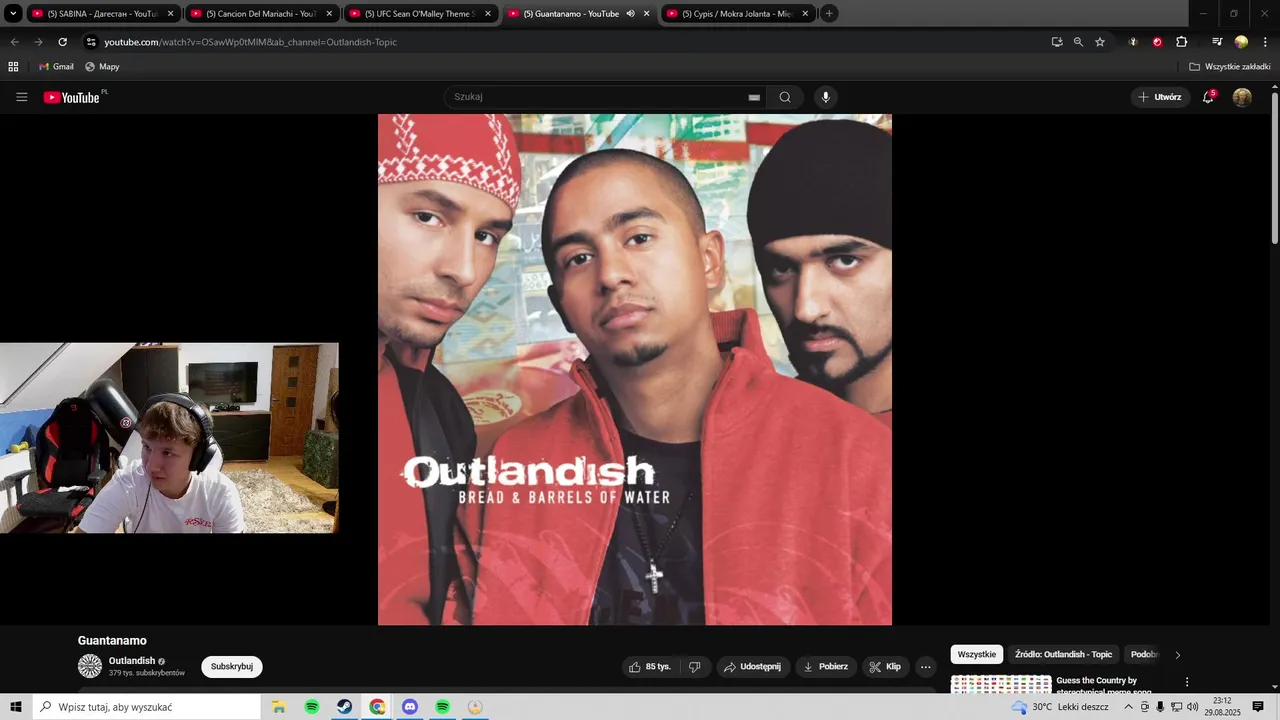Switch to Cancion Del Mariachi tab
Viewport: 1280px width, 720px height.
(x=260, y=14)
